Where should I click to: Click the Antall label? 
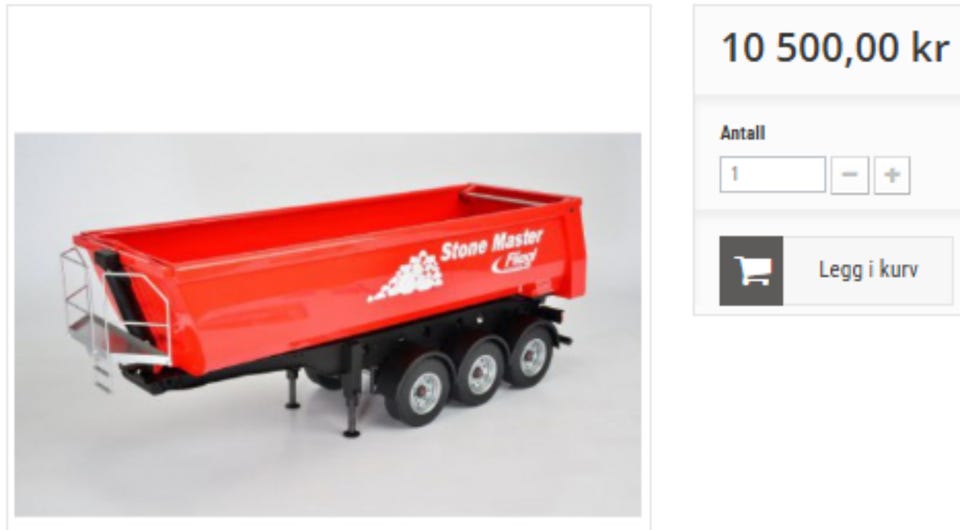tap(743, 133)
